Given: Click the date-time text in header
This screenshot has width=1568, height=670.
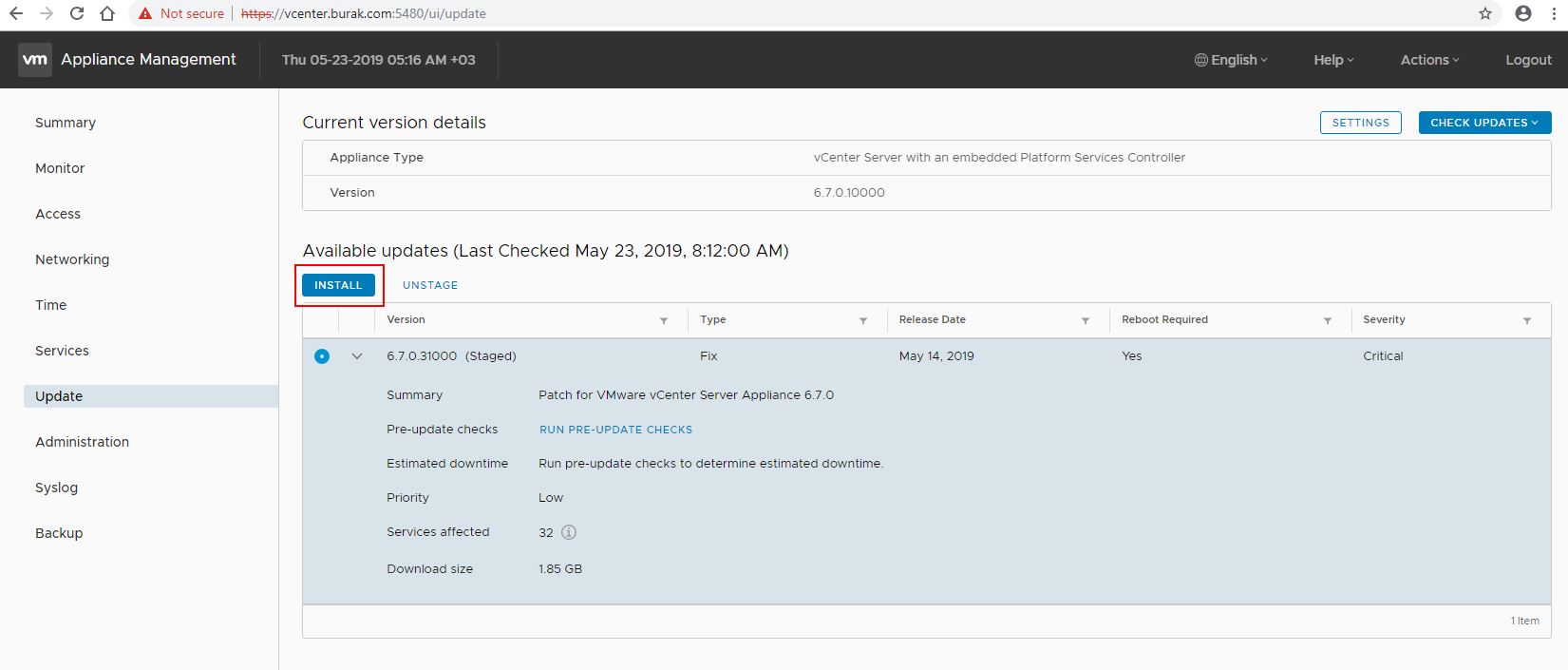Looking at the screenshot, I should pyautogui.click(x=379, y=59).
